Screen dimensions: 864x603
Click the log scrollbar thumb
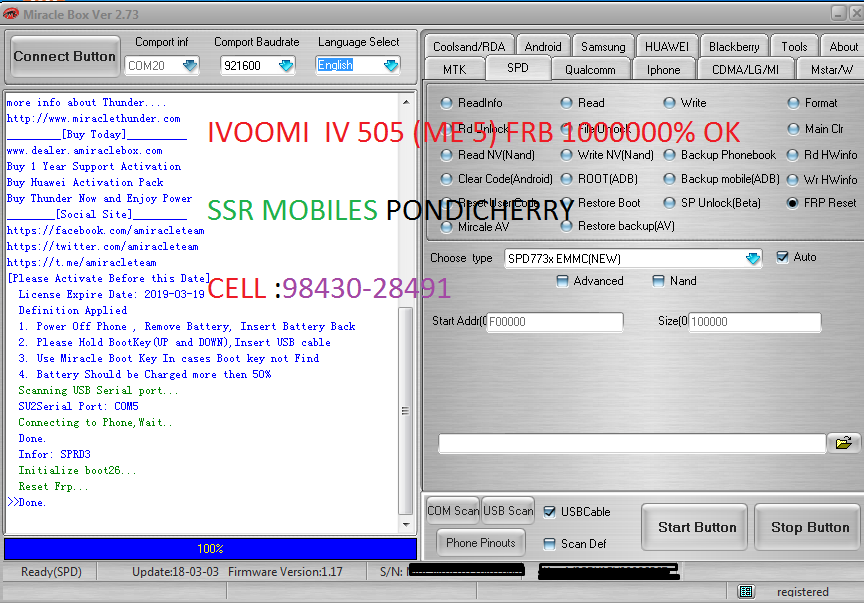[x=405, y=411]
